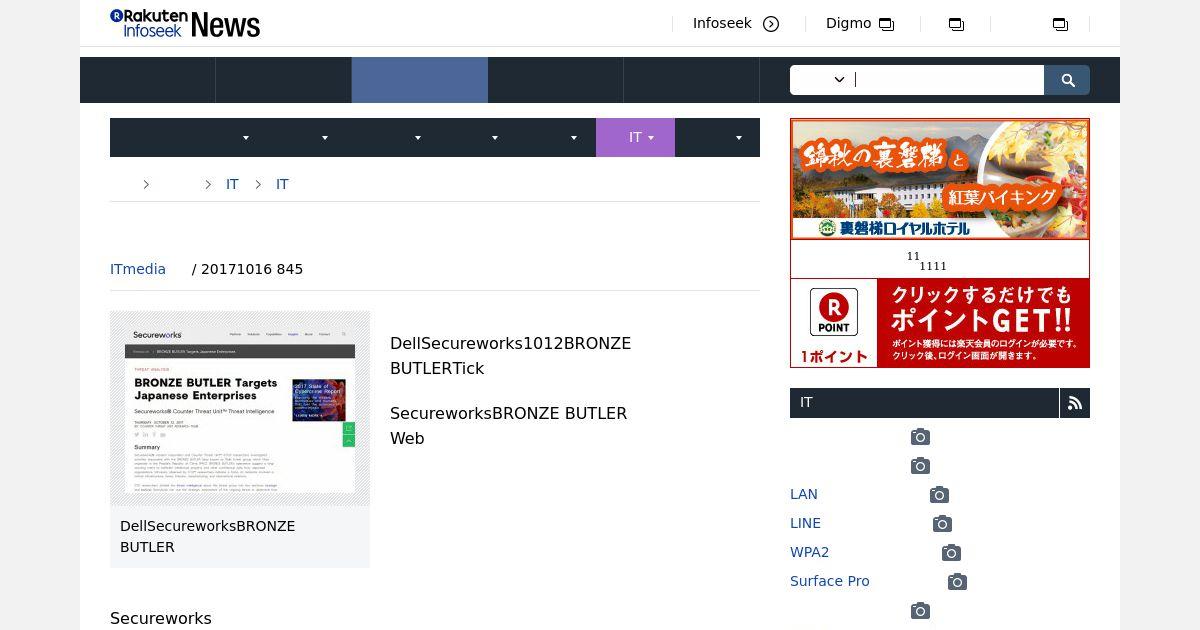The image size is (1200, 630).
Task: Open the LINE sidebar article link
Action: coord(805,523)
